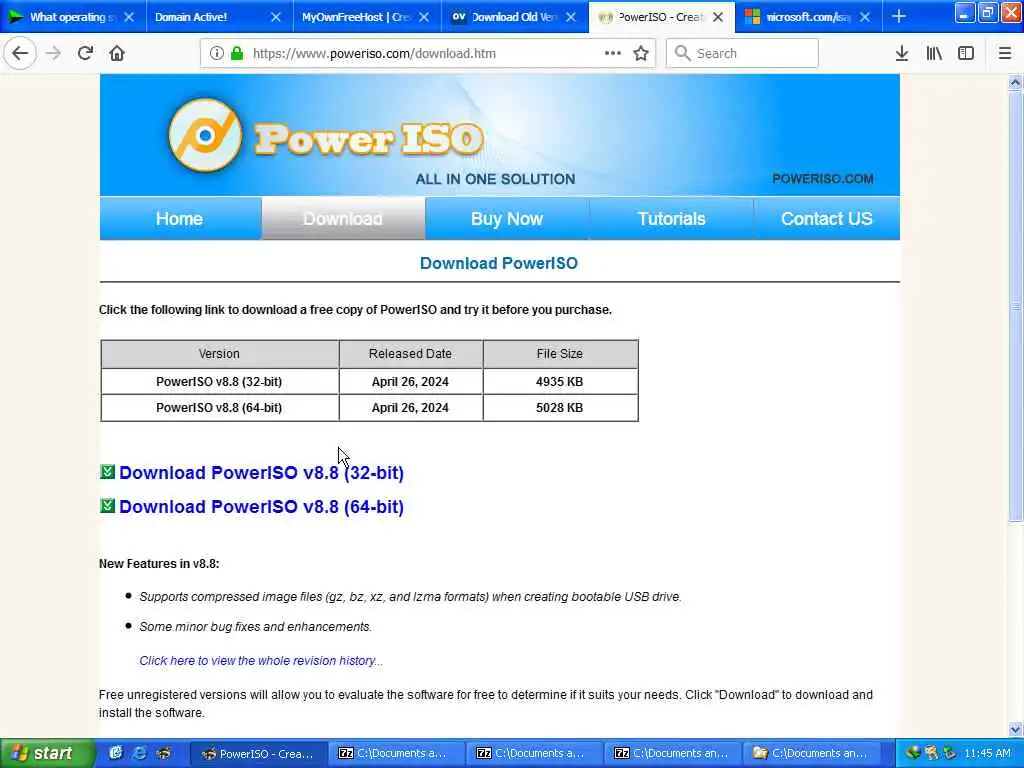Open a new tab with plus icon

[899, 16]
